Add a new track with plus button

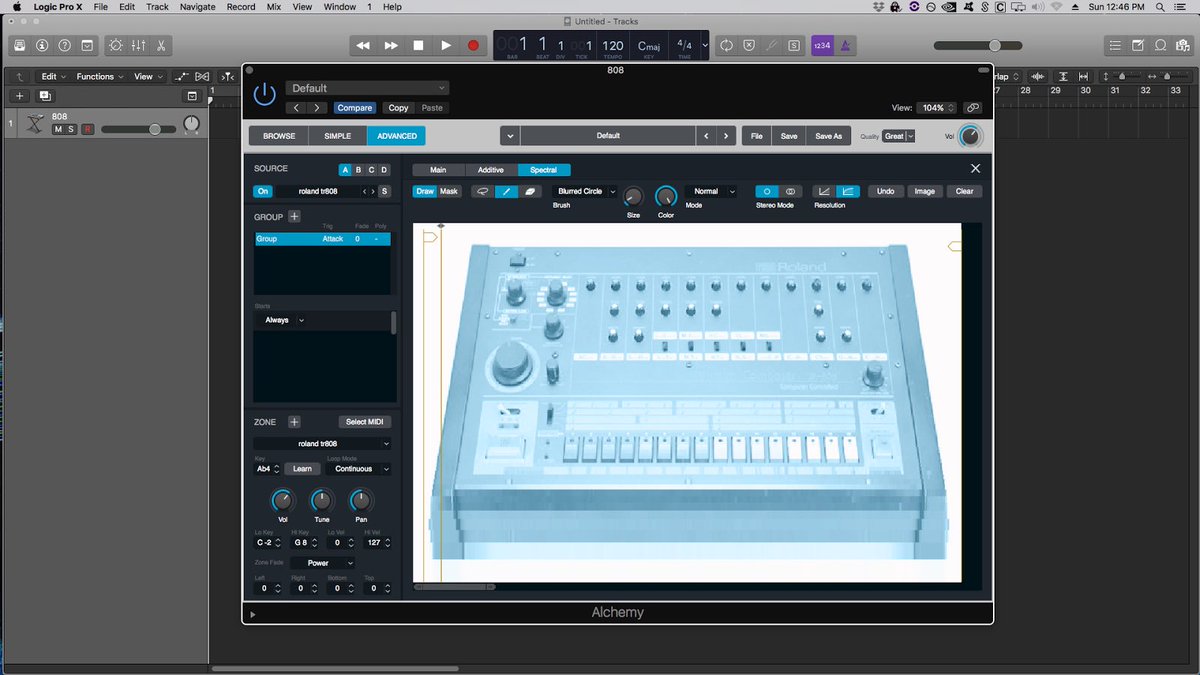click(19, 96)
